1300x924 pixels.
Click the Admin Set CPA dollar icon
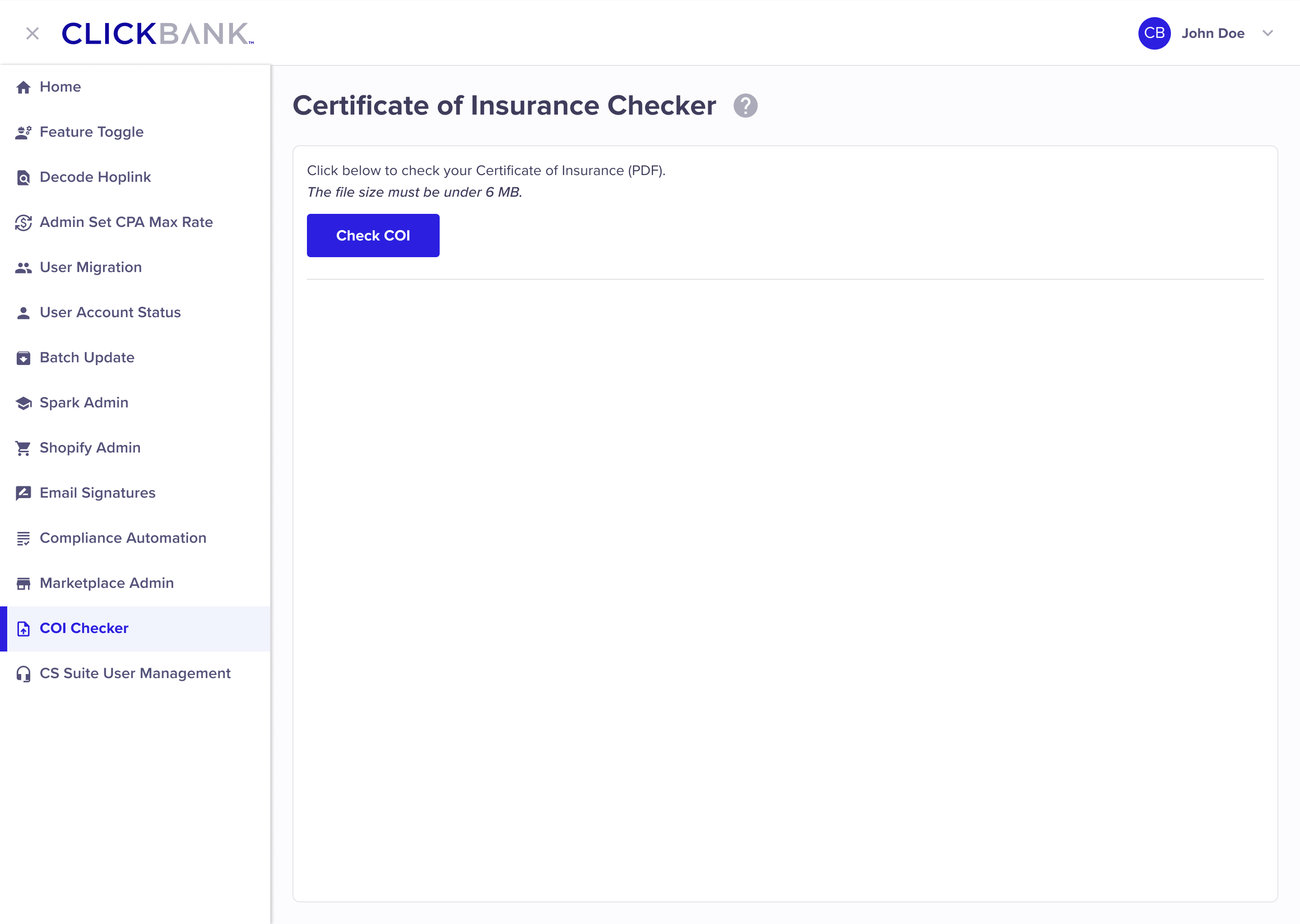(23, 222)
